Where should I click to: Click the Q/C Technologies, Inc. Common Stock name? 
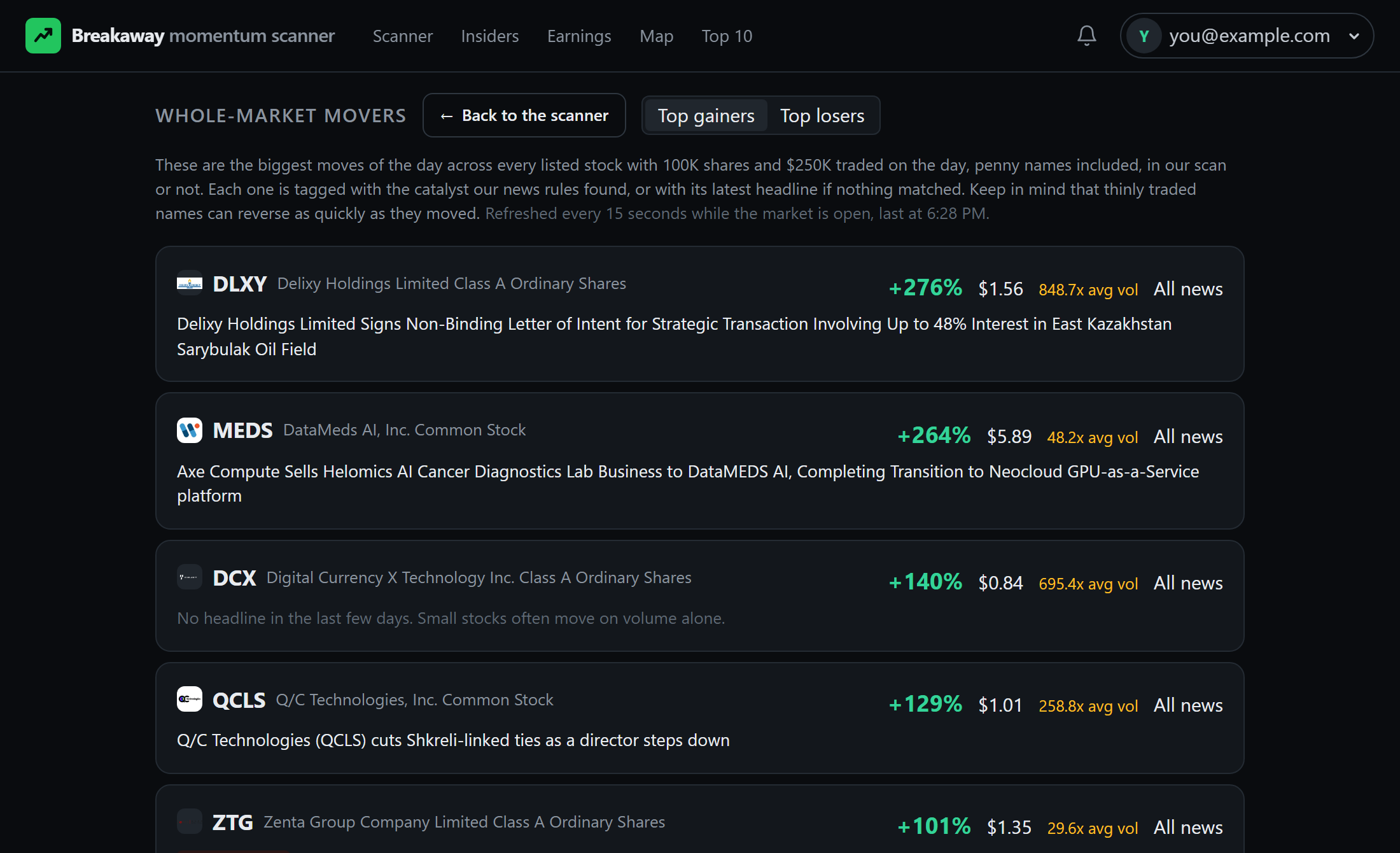(x=415, y=700)
